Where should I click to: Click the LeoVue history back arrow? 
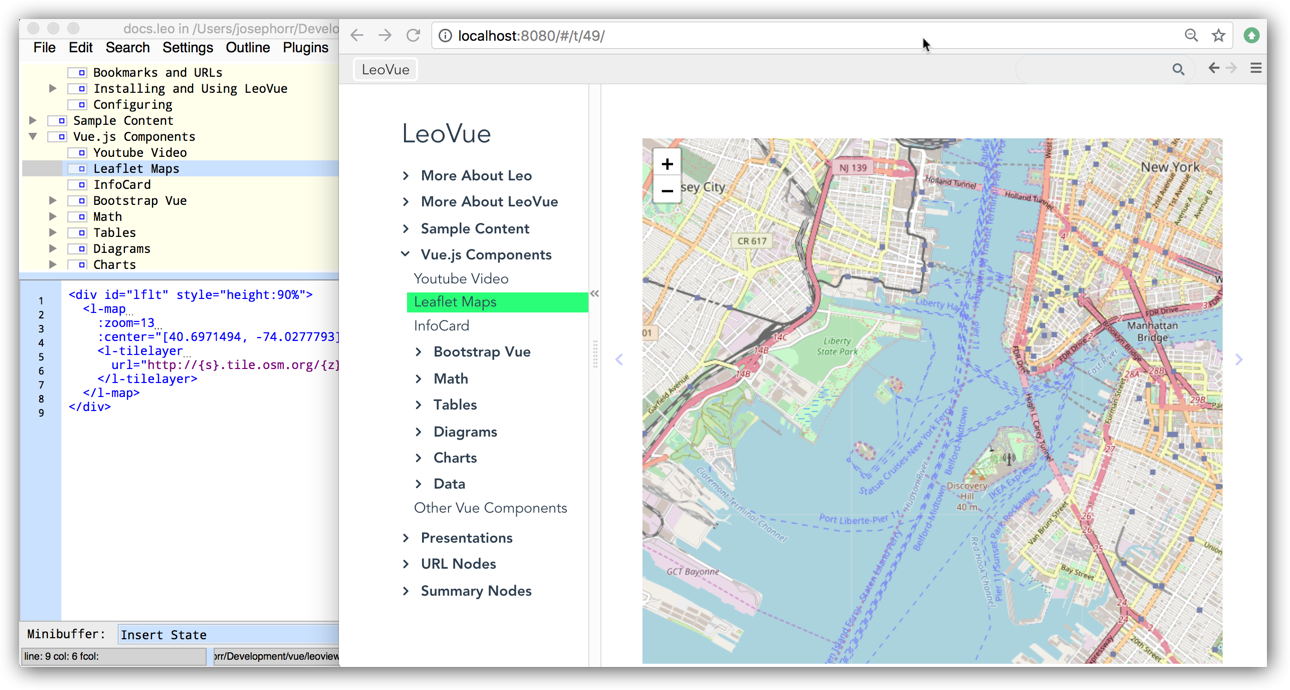(x=1214, y=68)
